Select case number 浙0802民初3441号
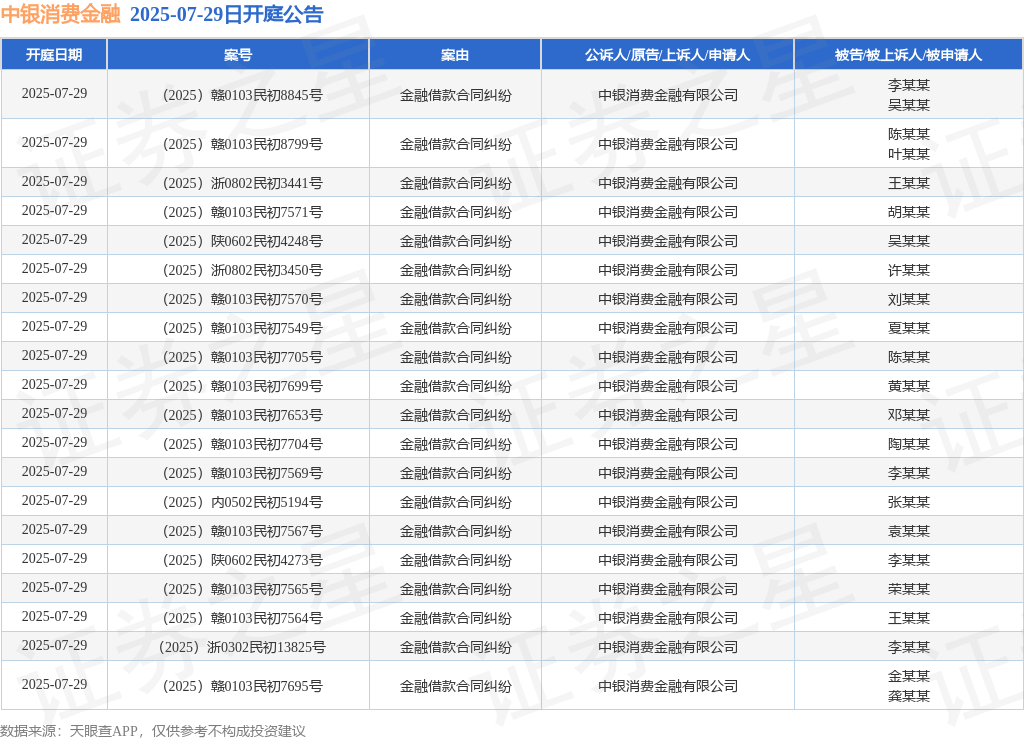 point(242,183)
